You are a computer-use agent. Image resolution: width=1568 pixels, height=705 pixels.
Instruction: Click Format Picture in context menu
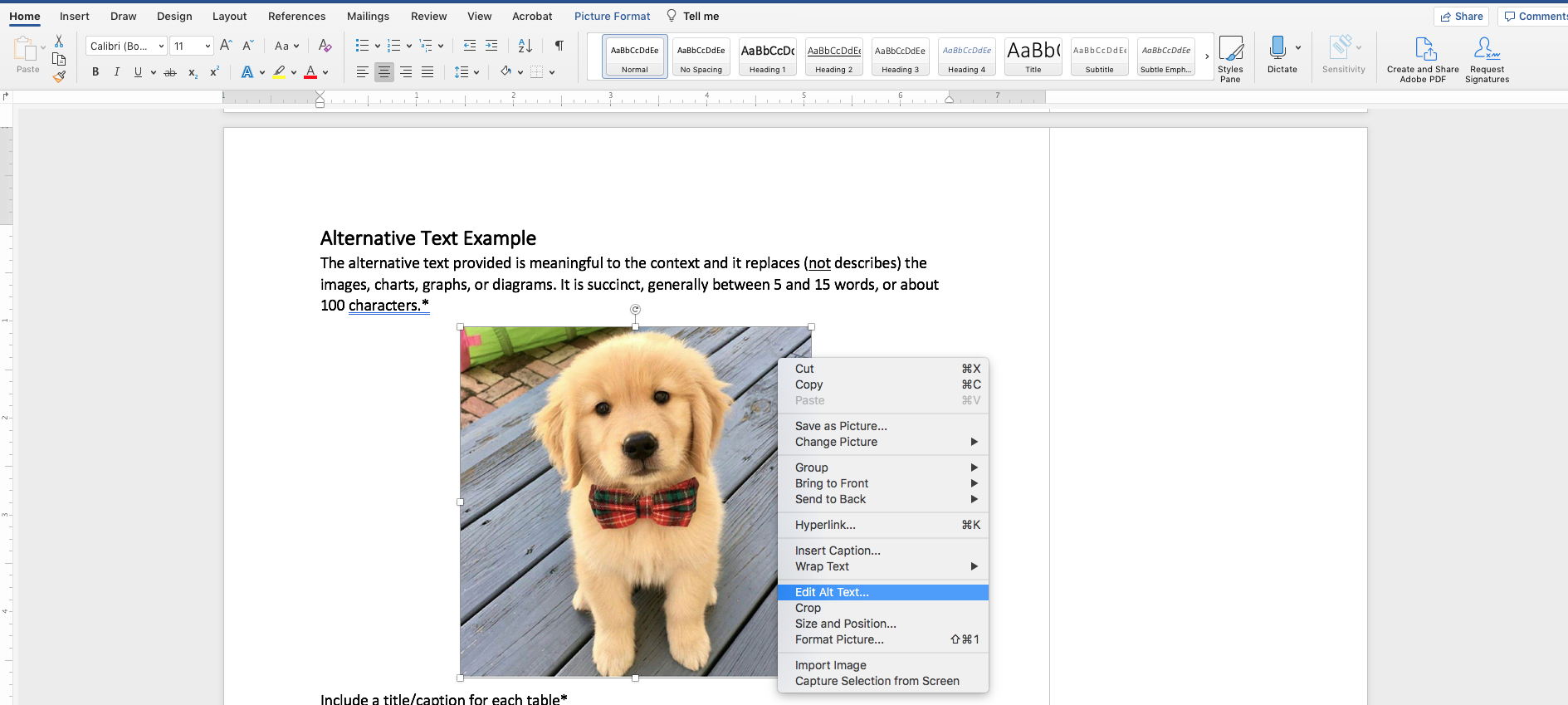coord(883,639)
